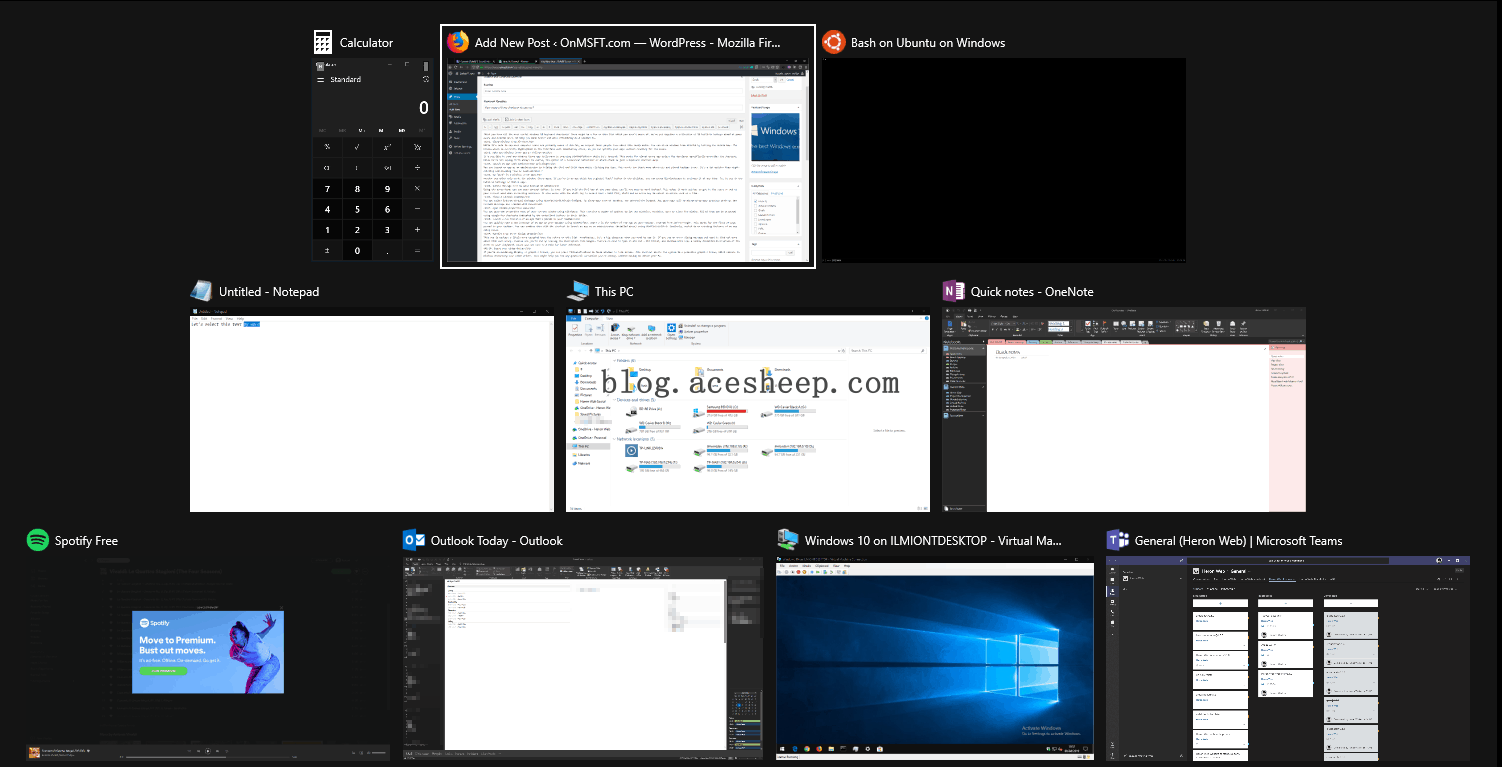This screenshot has height=767, width=1502.
Task: Click the 1 key in Calculator
Action: 327,230
